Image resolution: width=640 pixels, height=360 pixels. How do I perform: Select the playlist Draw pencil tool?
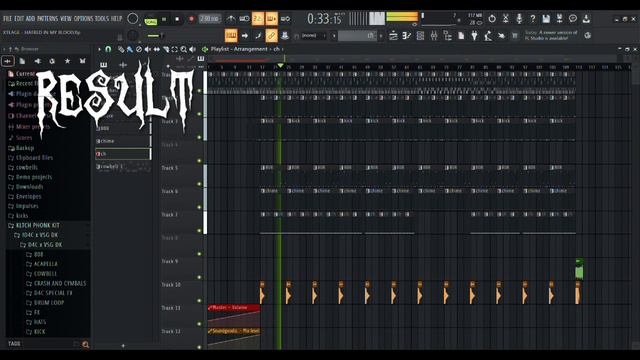point(121,49)
